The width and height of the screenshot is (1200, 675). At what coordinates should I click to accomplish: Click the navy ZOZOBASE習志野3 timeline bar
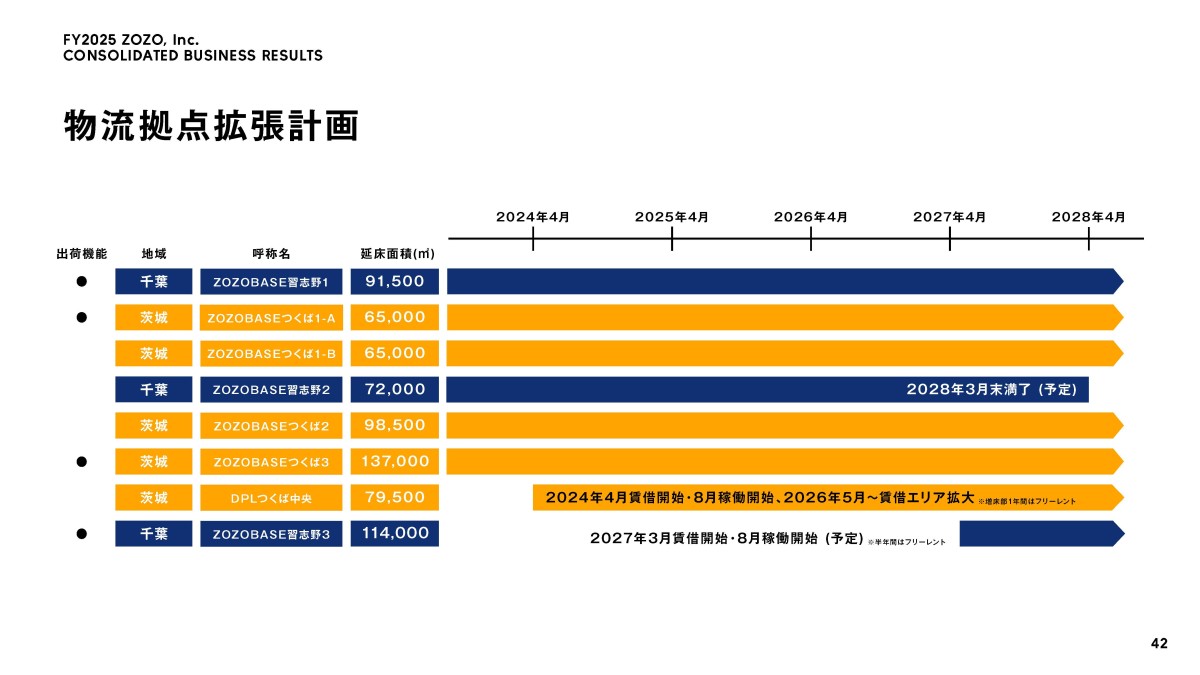point(1042,534)
